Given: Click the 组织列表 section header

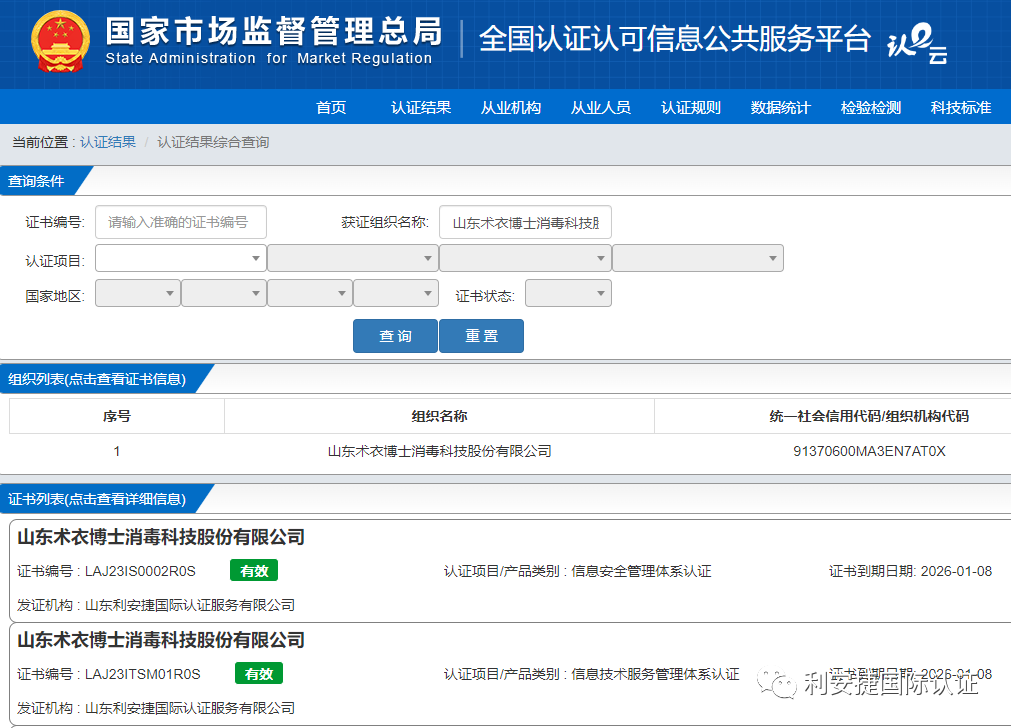Looking at the screenshot, I should (x=97, y=379).
